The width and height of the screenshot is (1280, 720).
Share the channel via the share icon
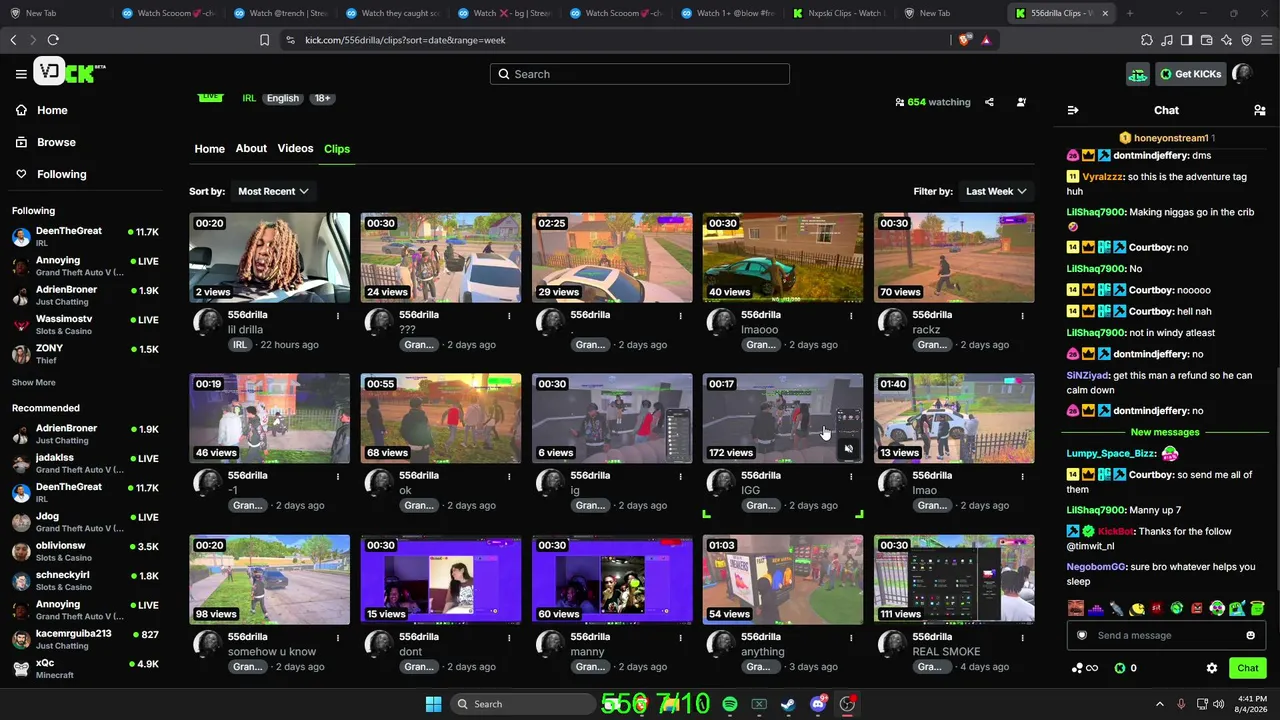click(989, 102)
